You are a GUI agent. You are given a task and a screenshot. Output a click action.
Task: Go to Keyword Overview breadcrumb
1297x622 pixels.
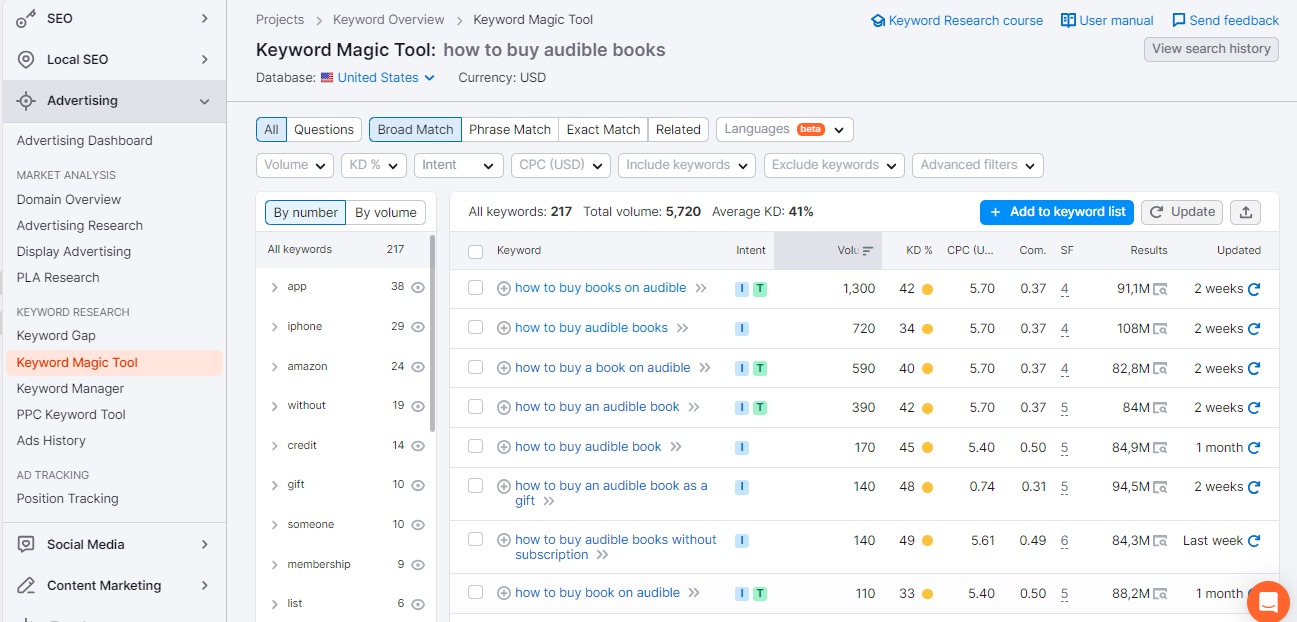(x=389, y=20)
